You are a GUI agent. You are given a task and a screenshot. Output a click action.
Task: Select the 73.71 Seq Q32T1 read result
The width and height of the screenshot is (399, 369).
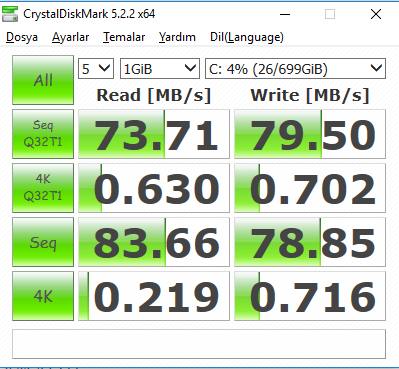(x=154, y=134)
